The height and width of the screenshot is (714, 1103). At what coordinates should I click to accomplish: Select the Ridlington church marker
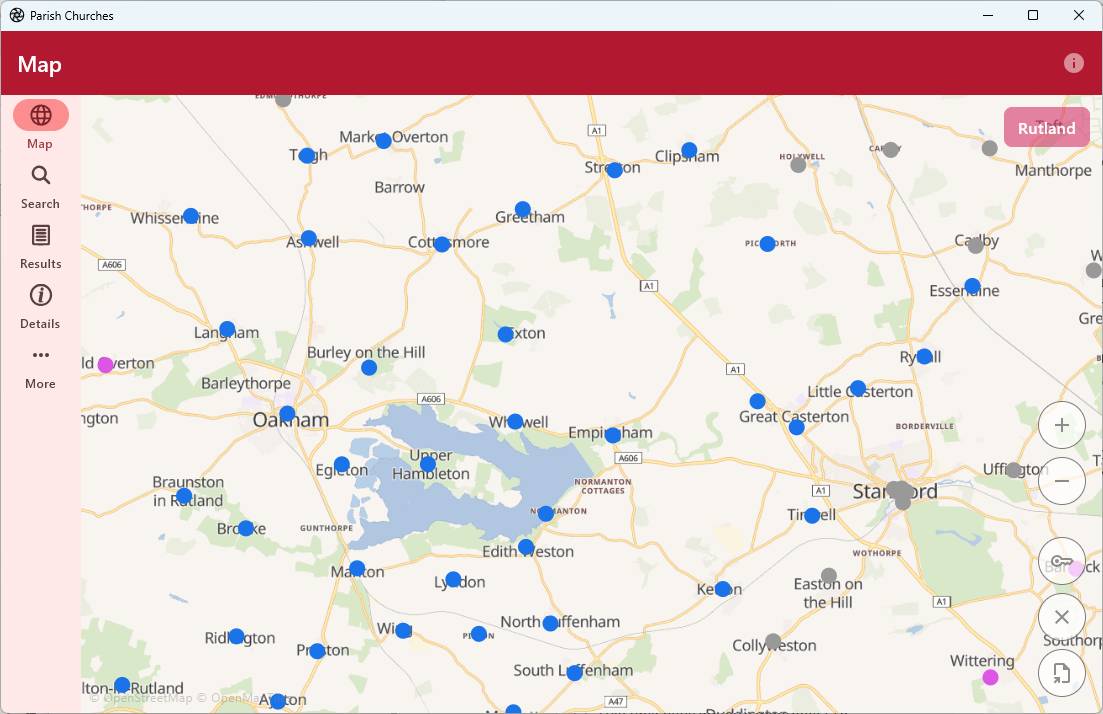[x=237, y=636]
